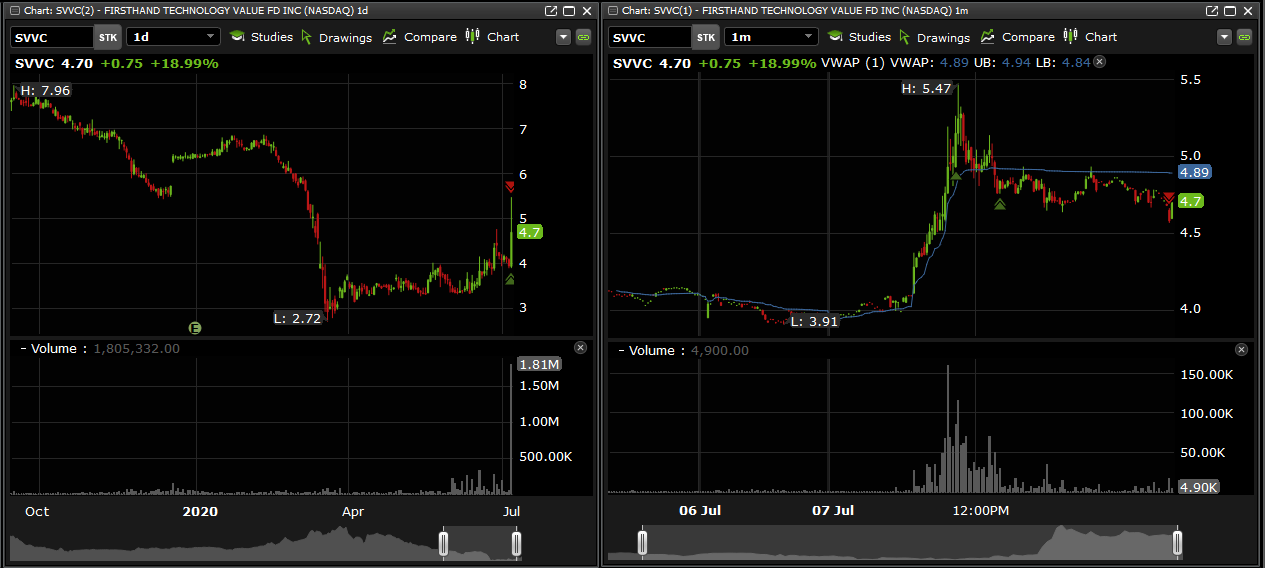Expand the 1m timeframe dropdown

(771, 37)
